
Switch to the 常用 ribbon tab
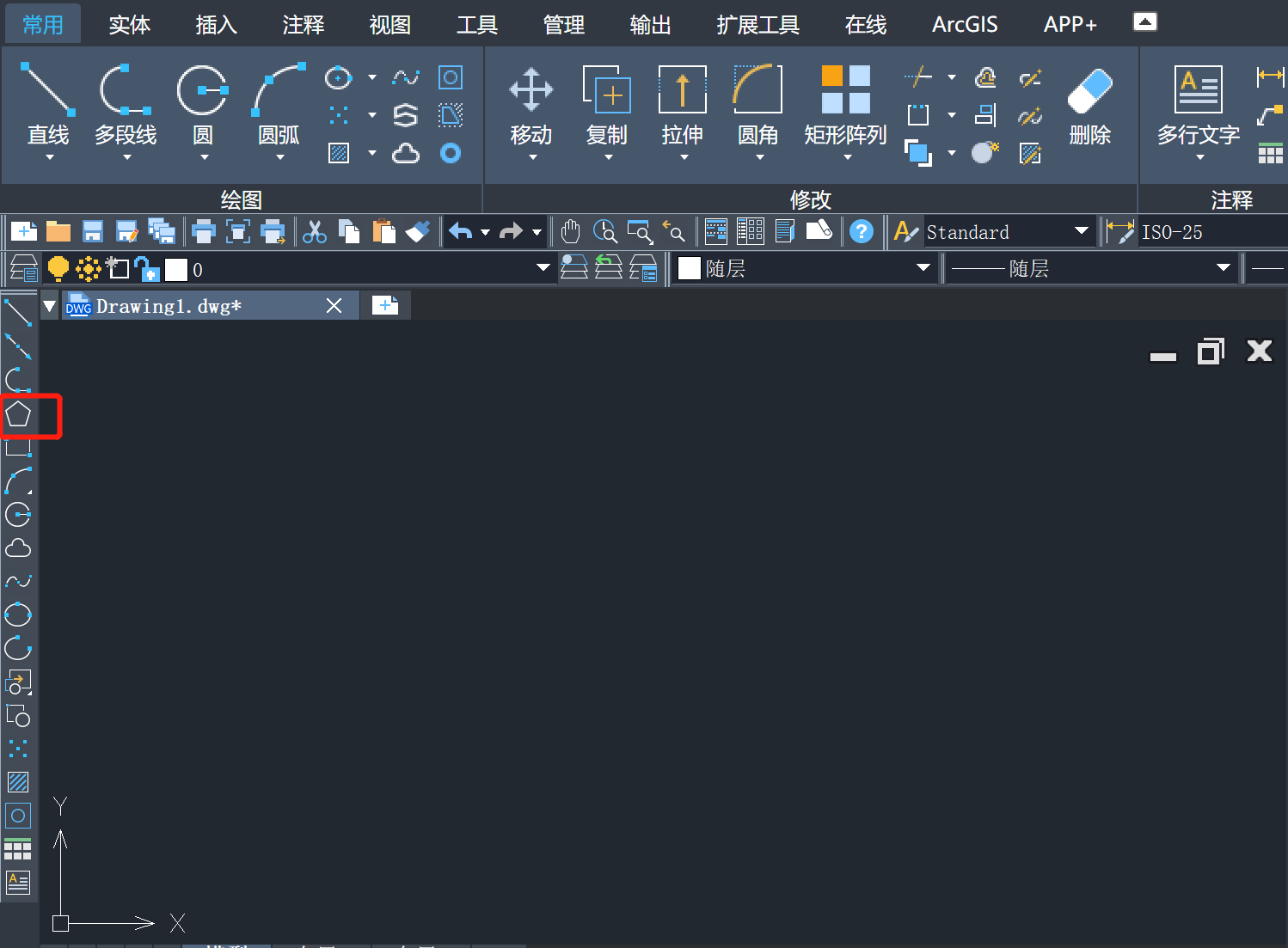tap(43, 24)
